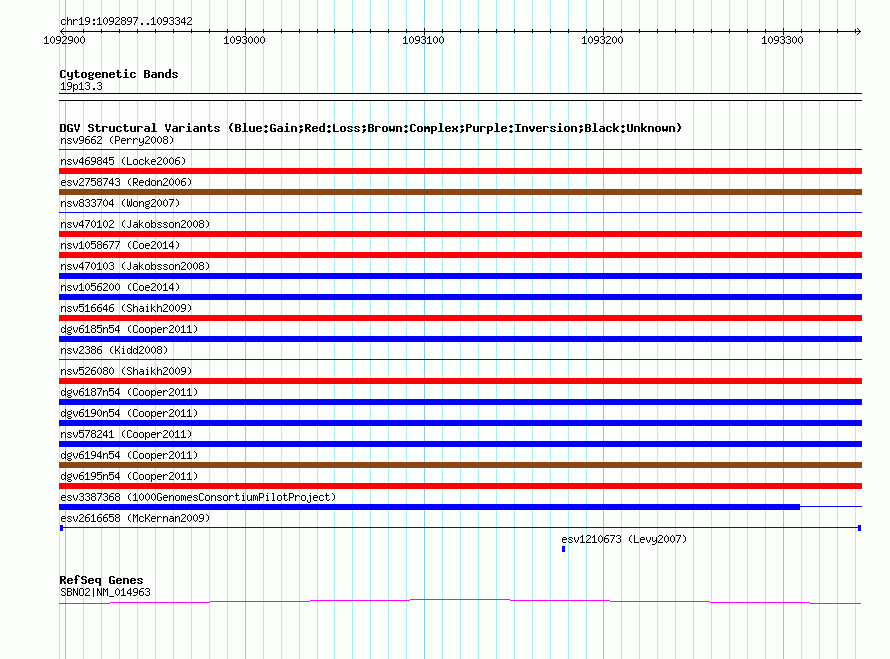The width and height of the screenshot is (890, 659).
Task: Click the dgv6187n54 (Cooper2011) label
Action: 129,392
